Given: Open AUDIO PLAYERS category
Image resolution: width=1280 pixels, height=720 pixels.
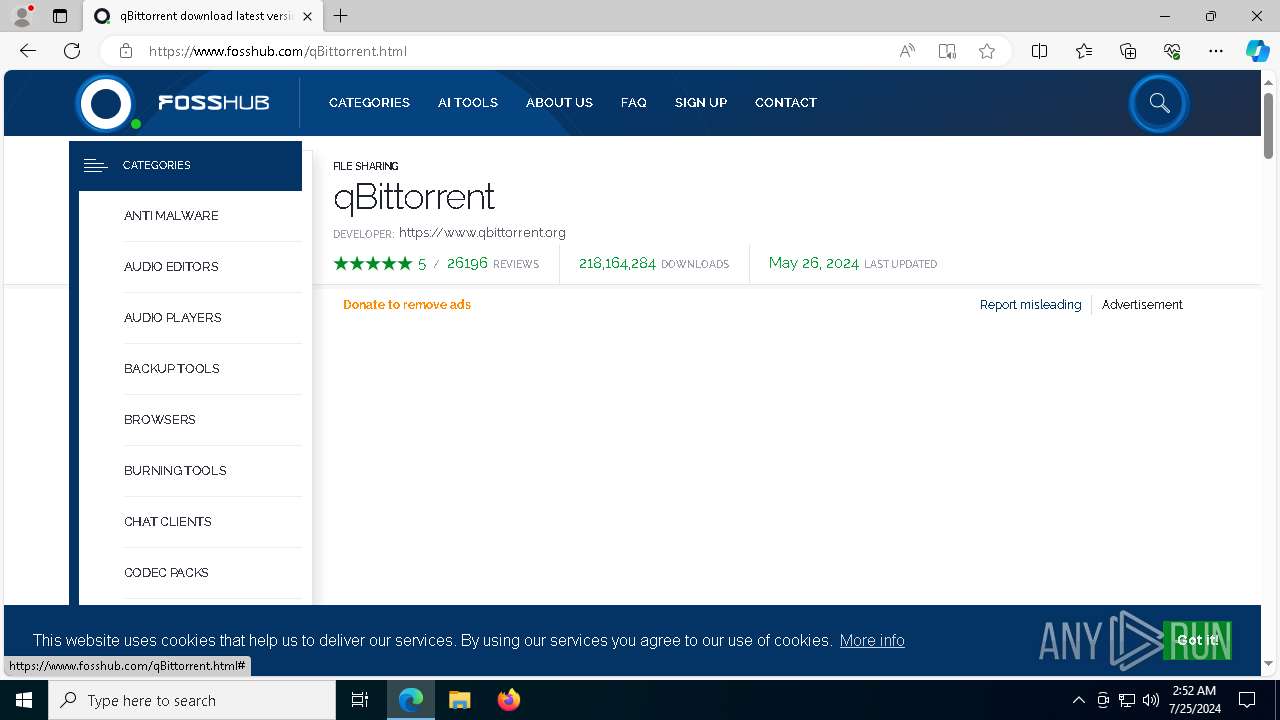Looking at the screenshot, I should point(173,318).
